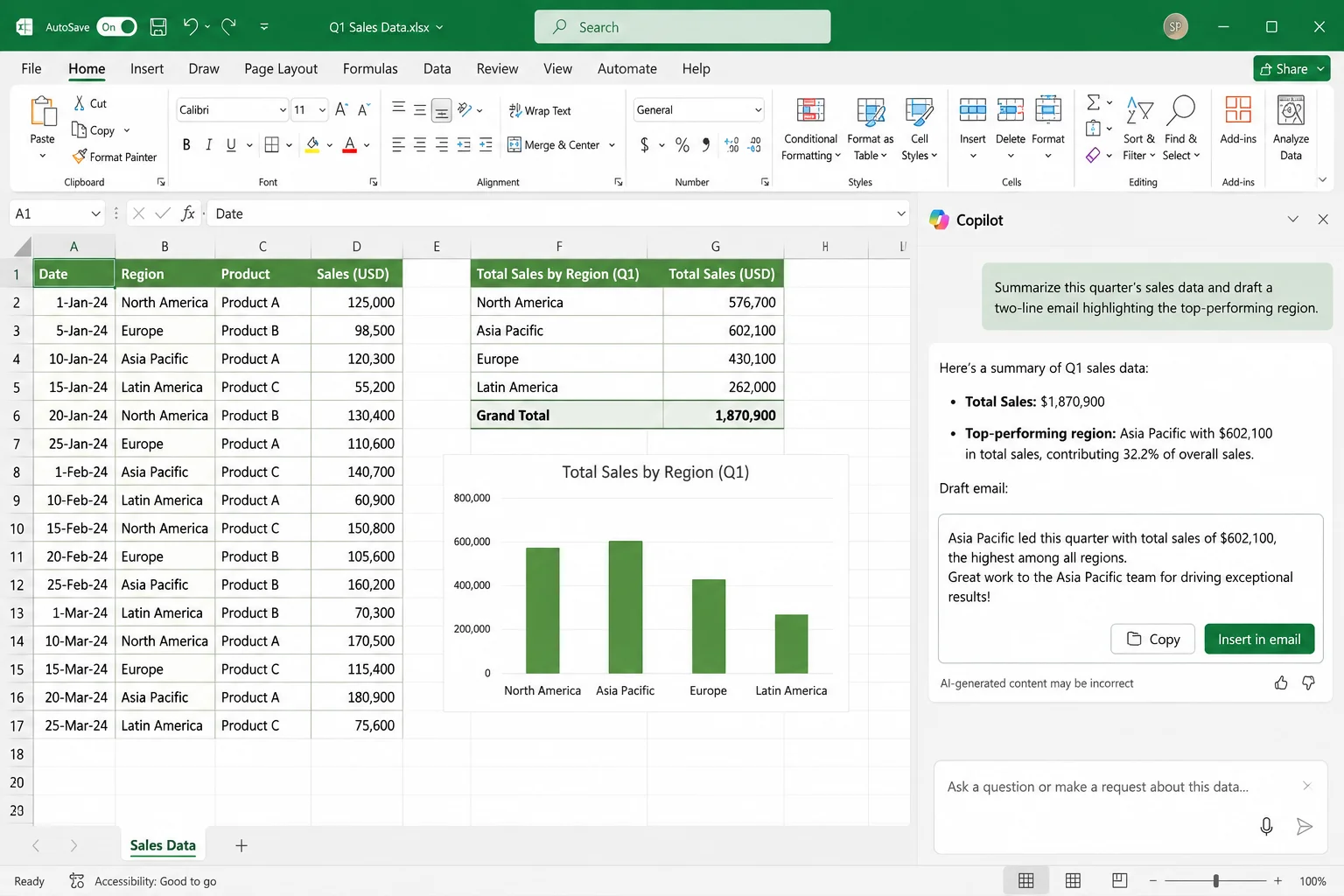
Task: Send Copilot prompt with arrow icon
Action: (1304, 826)
